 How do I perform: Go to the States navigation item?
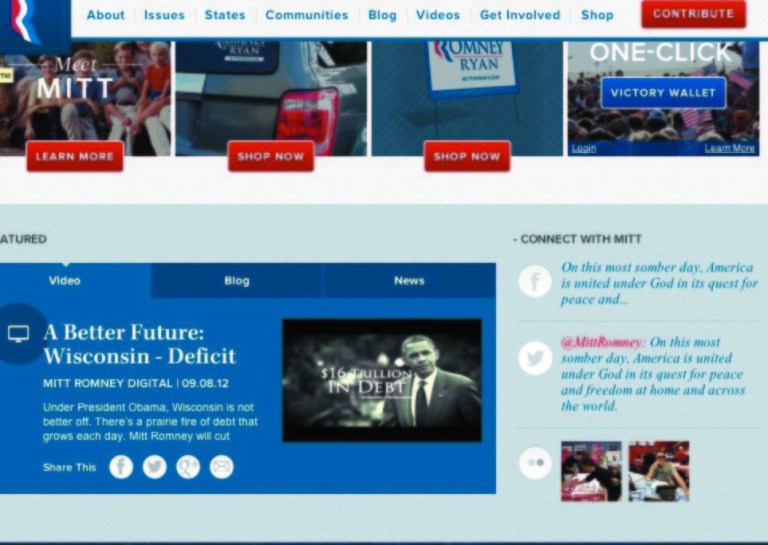(x=225, y=15)
